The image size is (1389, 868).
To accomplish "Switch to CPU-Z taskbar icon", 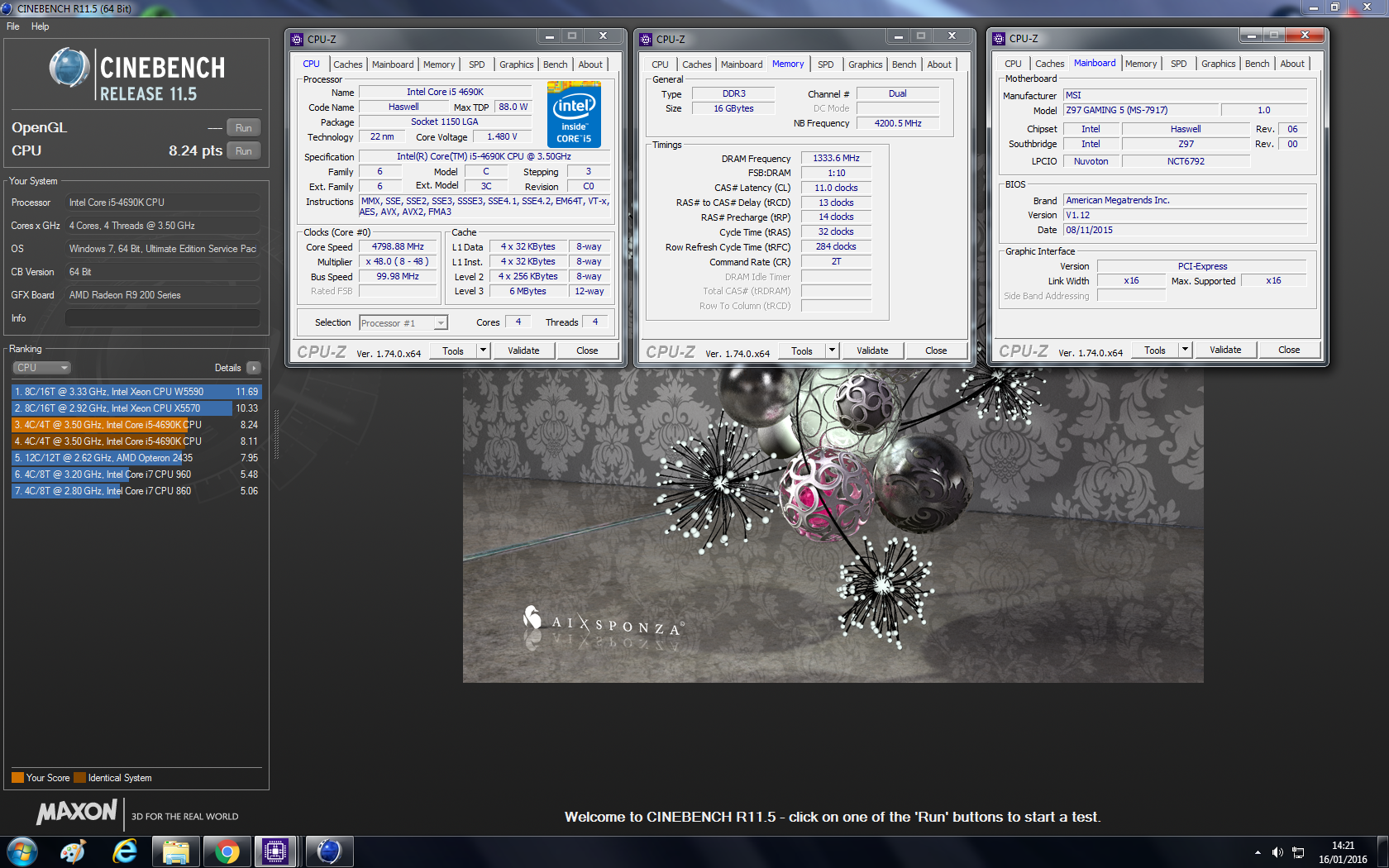I will pyautogui.click(x=275, y=851).
